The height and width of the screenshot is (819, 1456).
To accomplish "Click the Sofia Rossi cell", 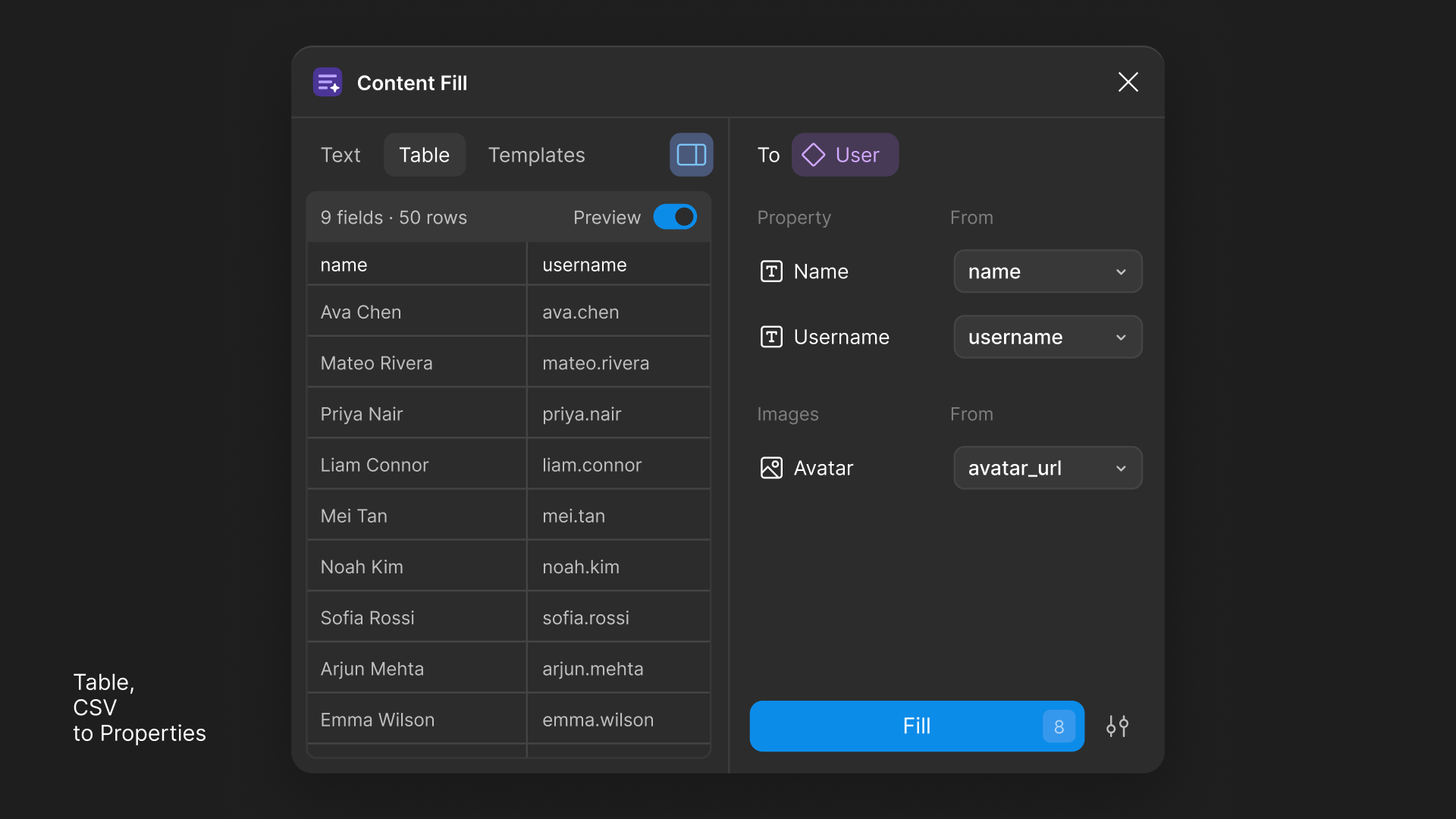I will [x=416, y=617].
